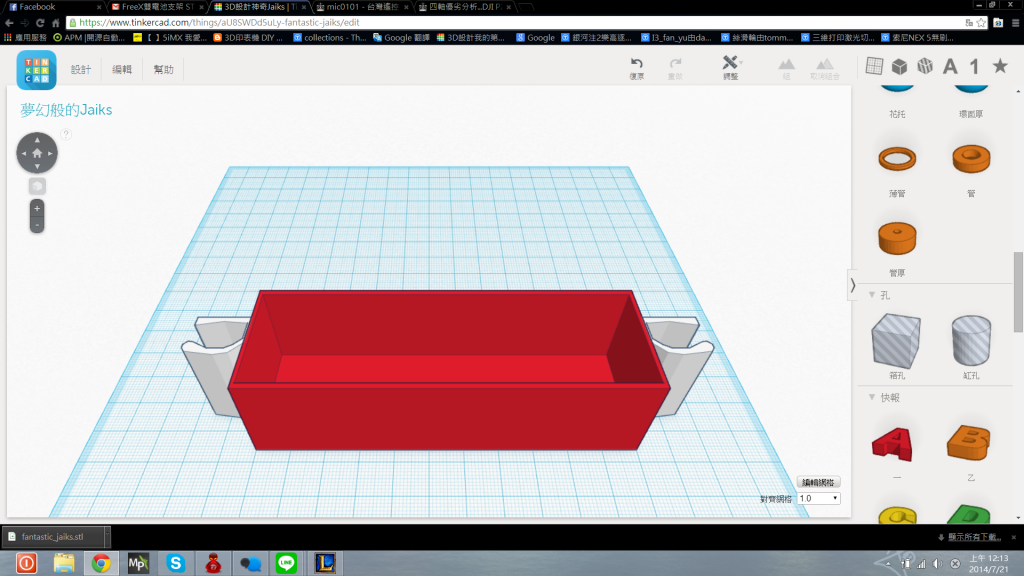This screenshot has width=1024, height=576.
Task: Click the project title 夢幻般的Jaiks
Action: (x=67, y=110)
